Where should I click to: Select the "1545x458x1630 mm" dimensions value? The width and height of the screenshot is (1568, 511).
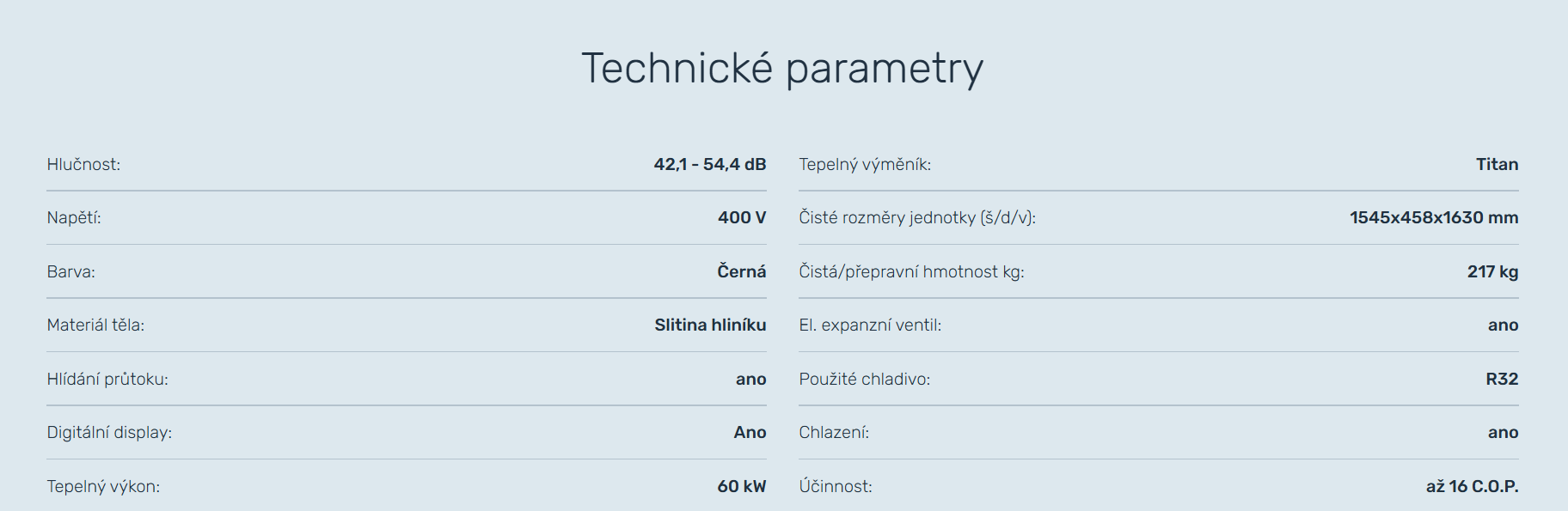click(x=1433, y=217)
